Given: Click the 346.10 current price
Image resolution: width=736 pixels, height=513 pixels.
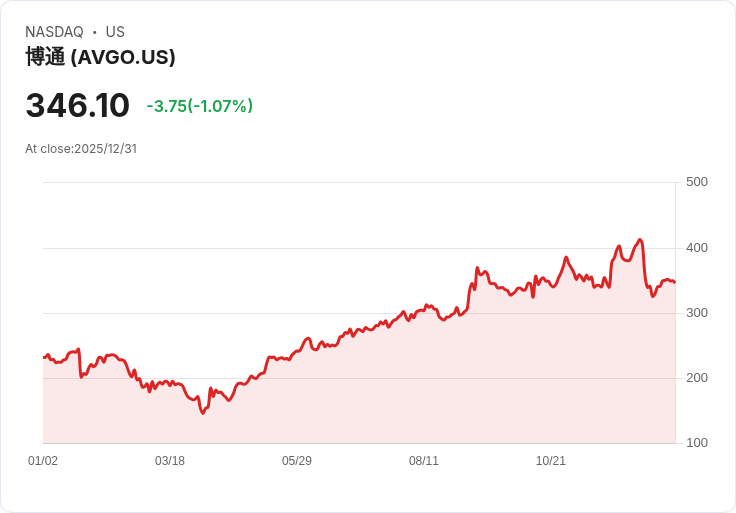Looking at the screenshot, I should point(78,106).
